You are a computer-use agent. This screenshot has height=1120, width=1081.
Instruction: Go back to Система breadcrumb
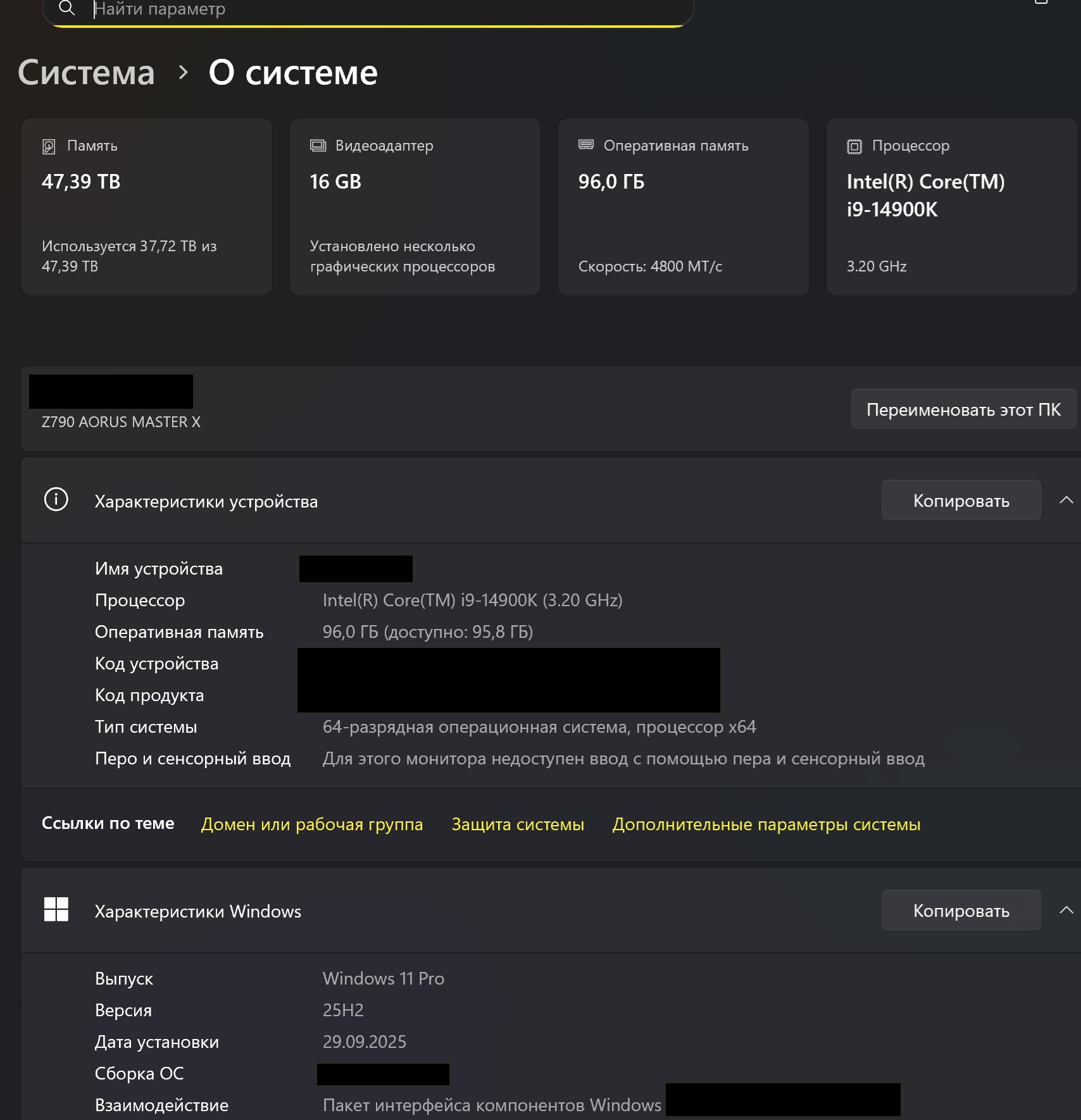86,73
